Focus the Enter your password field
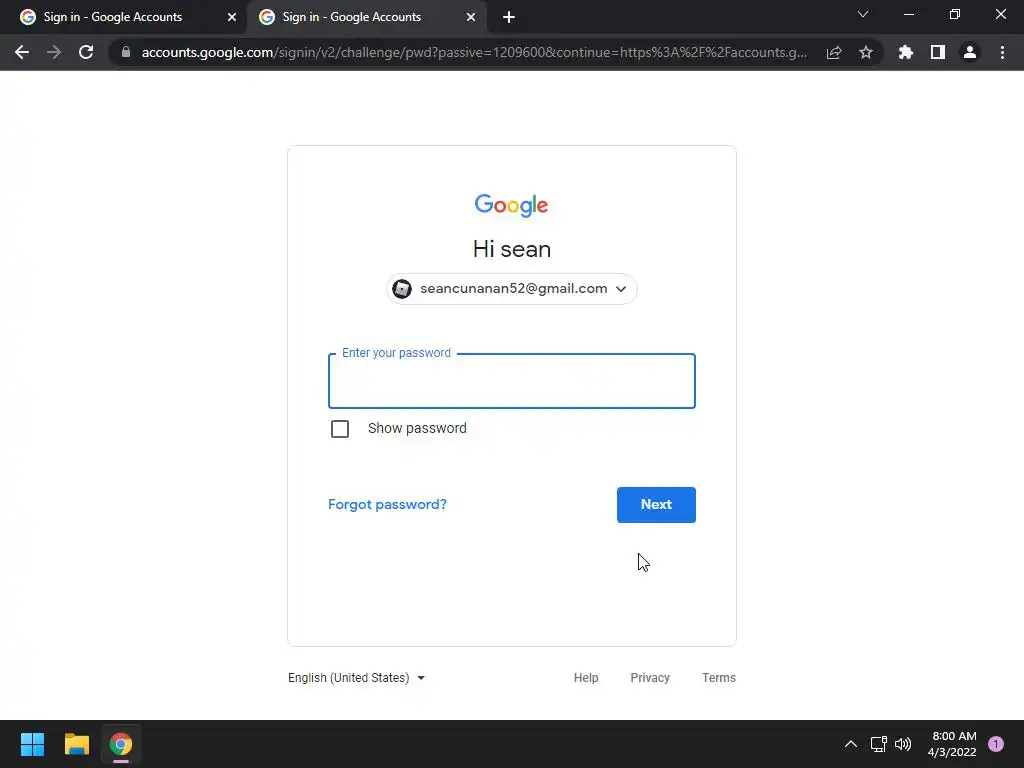This screenshot has width=1024, height=768. [512, 381]
